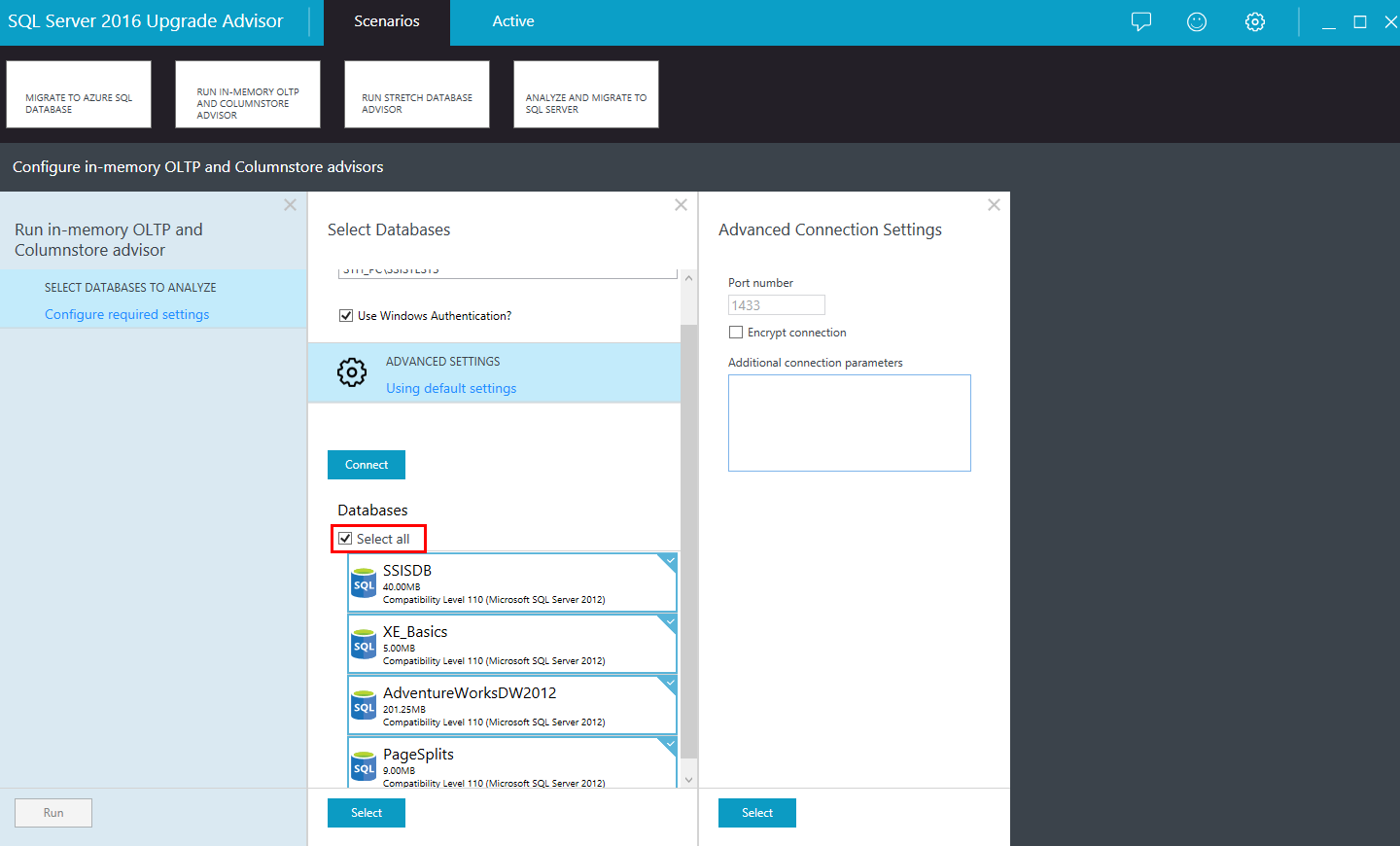This screenshot has height=846, width=1400.
Task: Click the Select Databases scrollbar thumb
Action: 688,541
